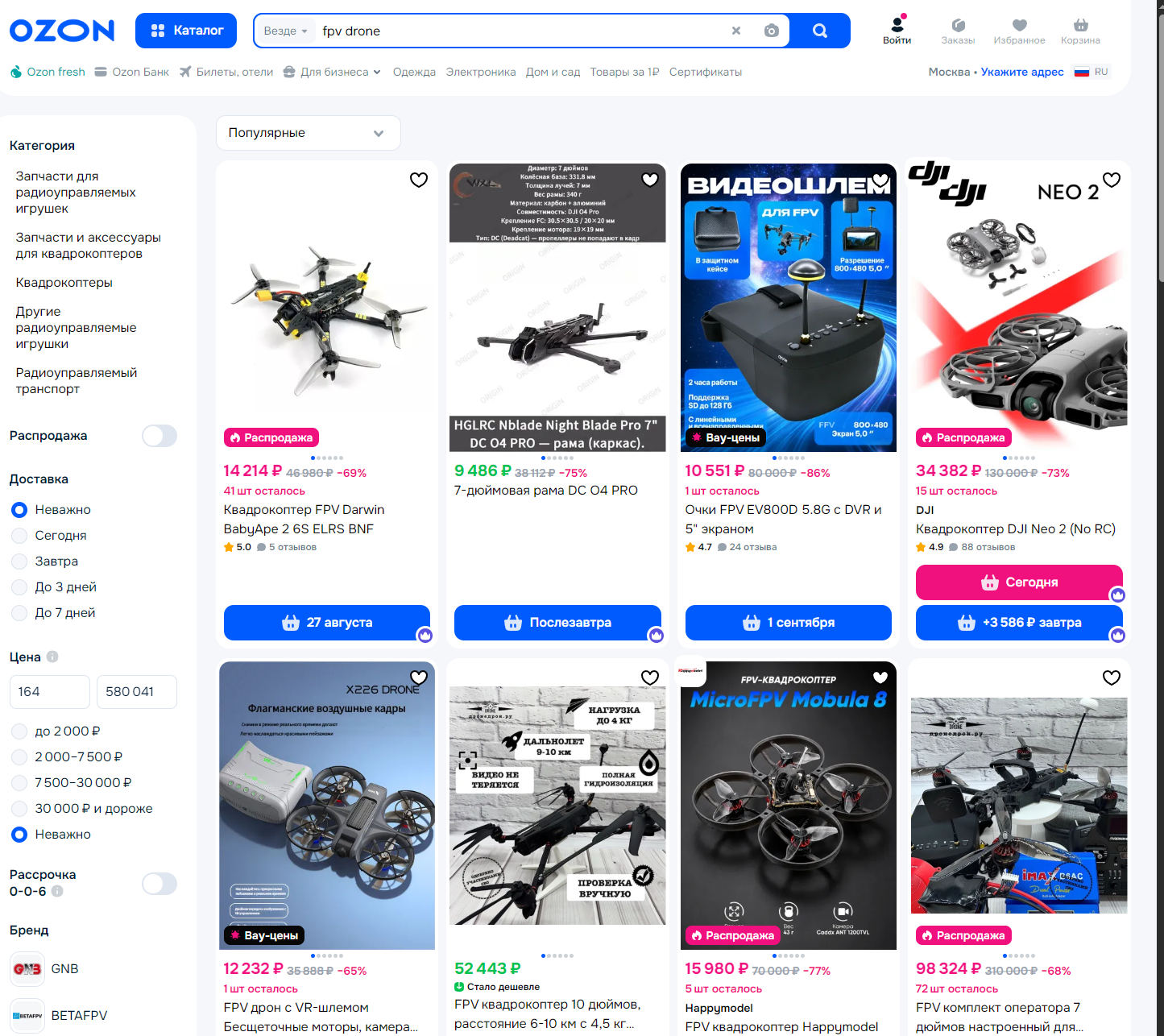Image resolution: width=1164 pixels, height=1036 pixels.
Task: Open image search via camera icon
Action: point(772,31)
